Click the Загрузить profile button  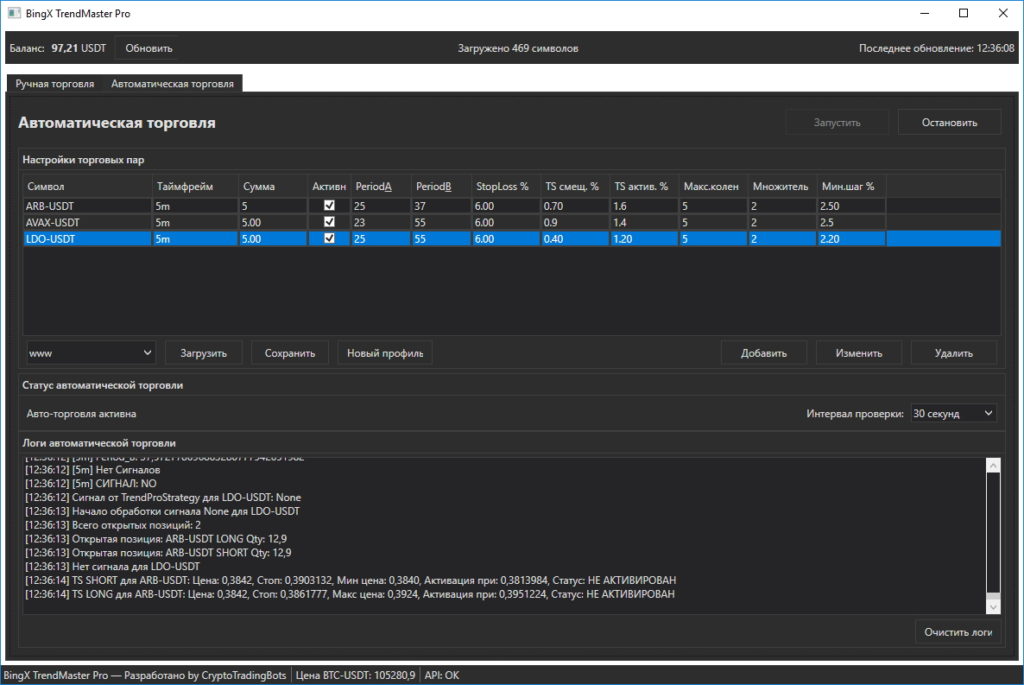(204, 353)
